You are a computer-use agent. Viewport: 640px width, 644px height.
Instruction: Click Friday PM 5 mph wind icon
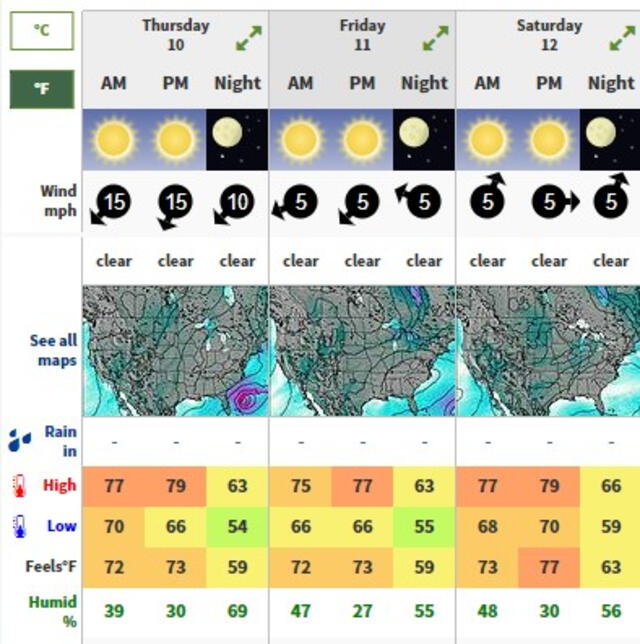359,204
